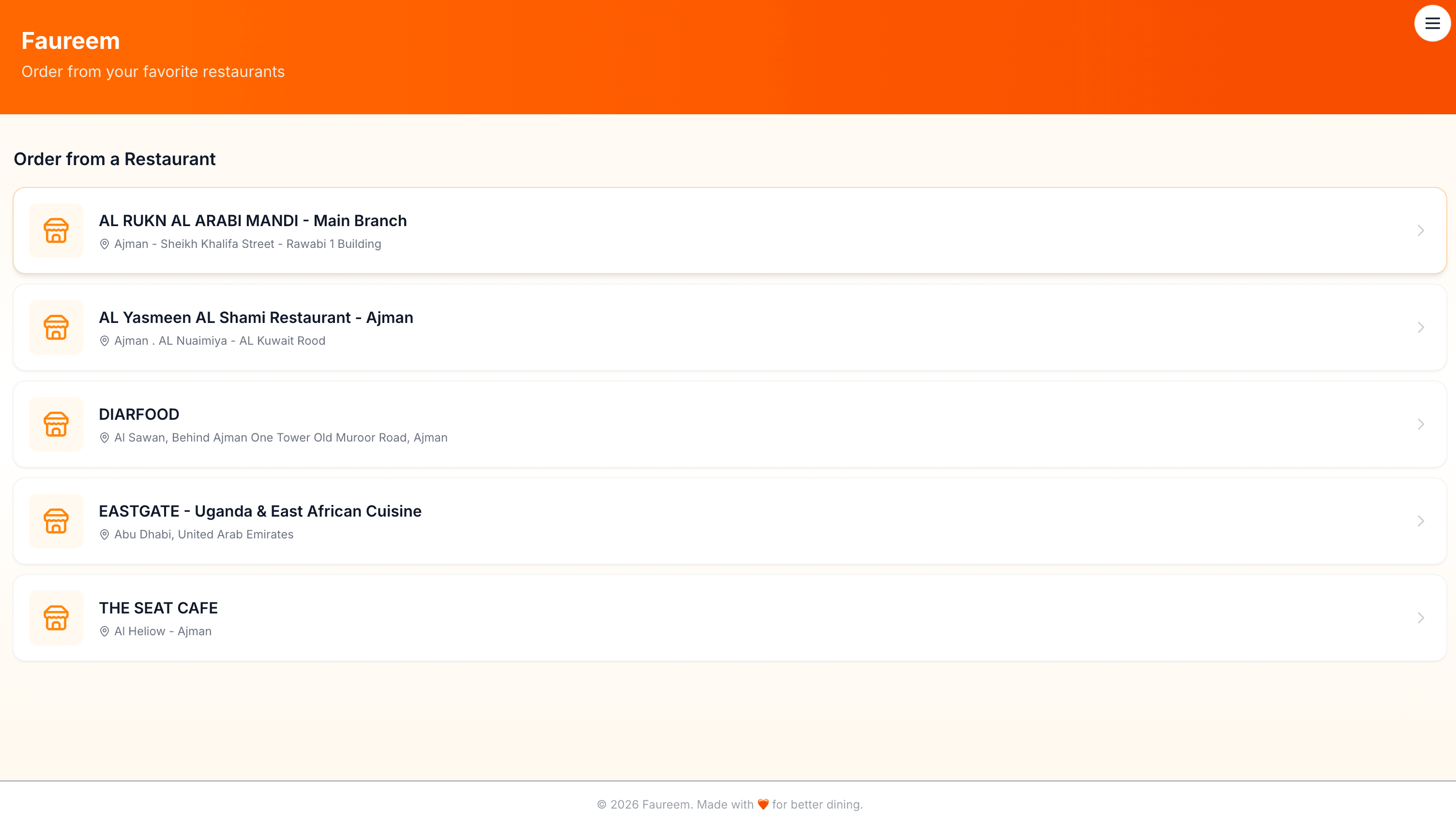This screenshot has width=1456, height=826.
Task: Expand DIARFOOD using the right chevron
Action: [1420, 424]
